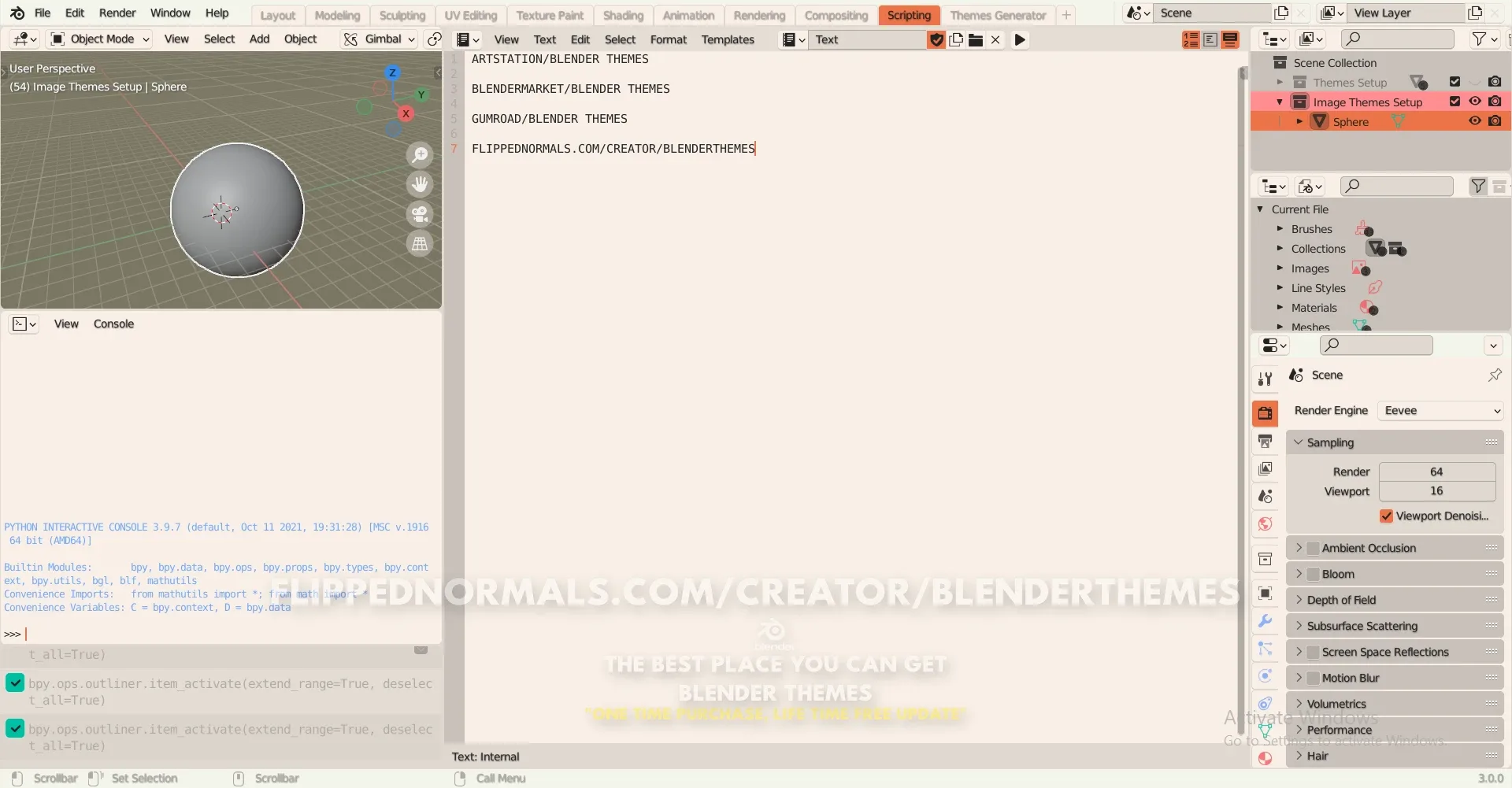
Task: Switch to the Physics Properties tab
Action: tap(1266, 676)
